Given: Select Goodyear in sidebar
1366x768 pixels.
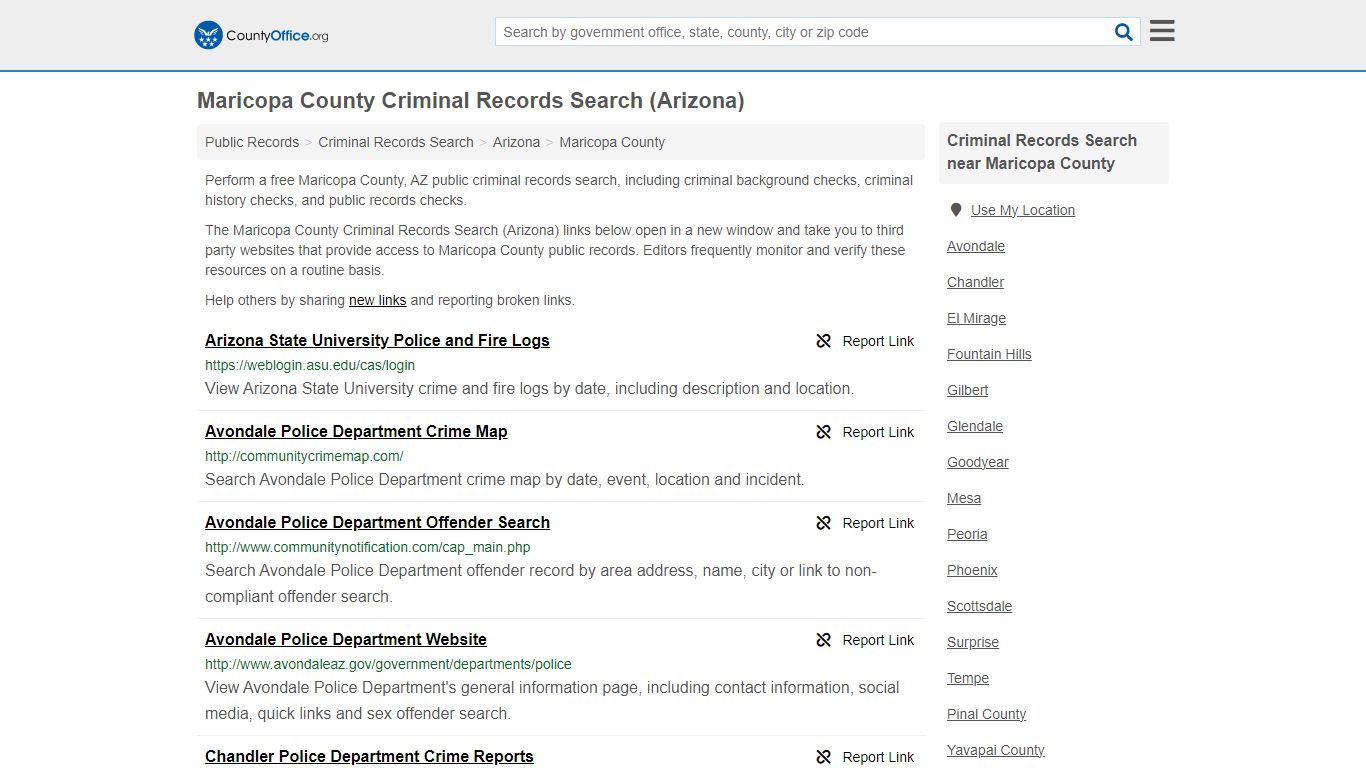Looking at the screenshot, I should pos(978,462).
